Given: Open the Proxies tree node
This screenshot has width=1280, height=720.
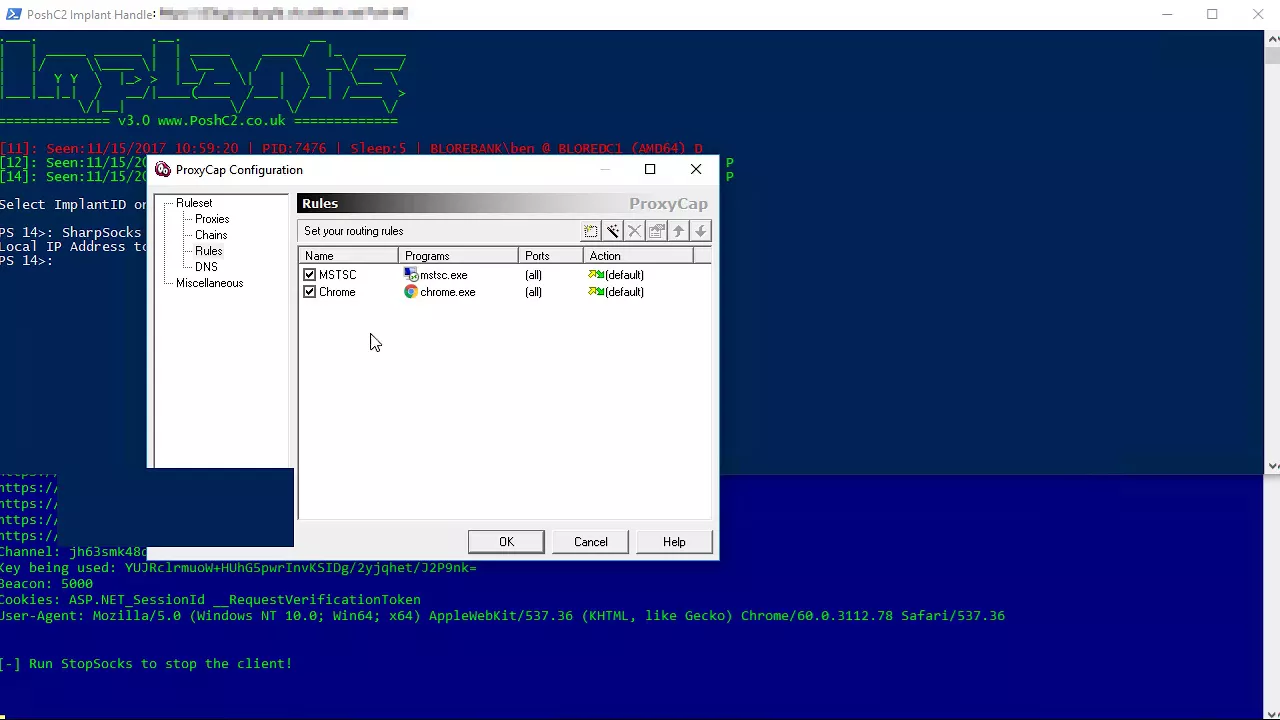Looking at the screenshot, I should pyautogui.click(x=212, y=219).
